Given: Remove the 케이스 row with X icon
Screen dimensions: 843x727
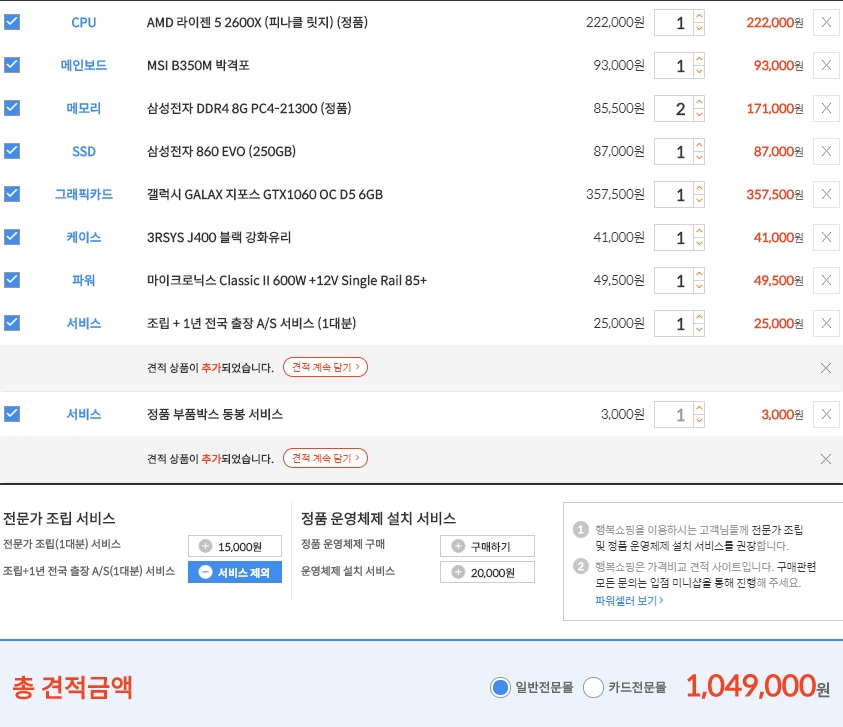Looking at the screenshot, I should pyautogui.click(x=826, y=238).
